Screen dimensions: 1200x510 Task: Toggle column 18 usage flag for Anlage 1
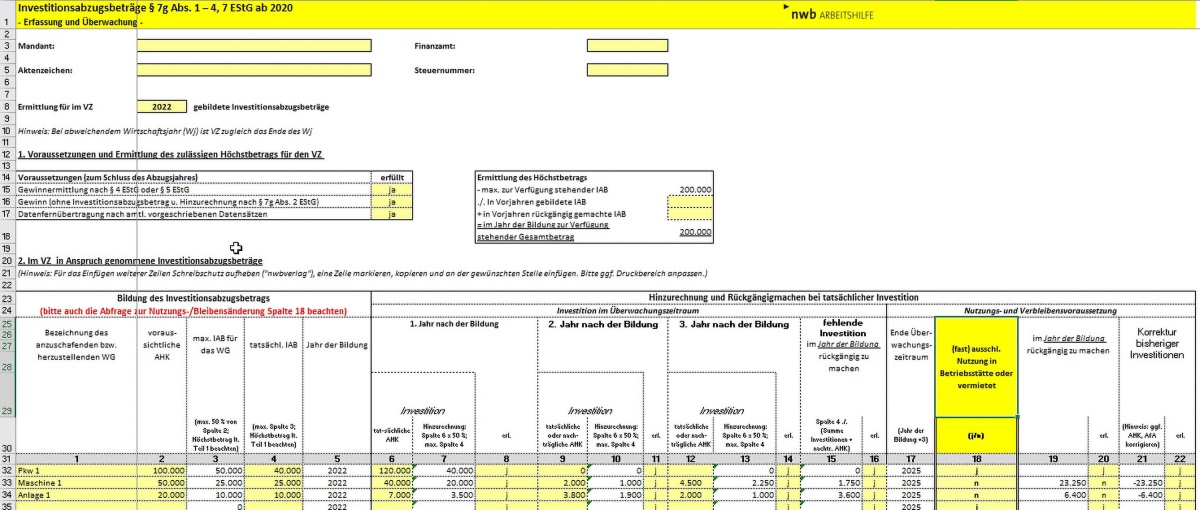coord(976,492)
